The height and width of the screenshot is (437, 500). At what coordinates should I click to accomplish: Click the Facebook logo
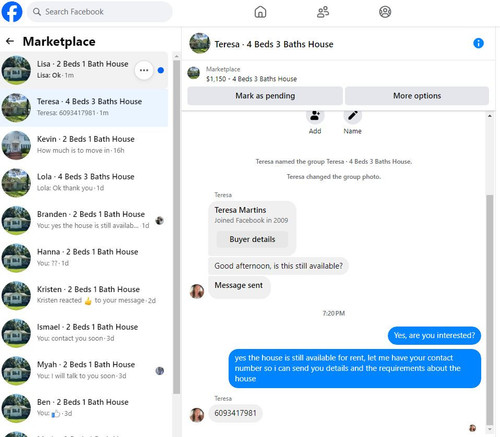coord(12,11)
